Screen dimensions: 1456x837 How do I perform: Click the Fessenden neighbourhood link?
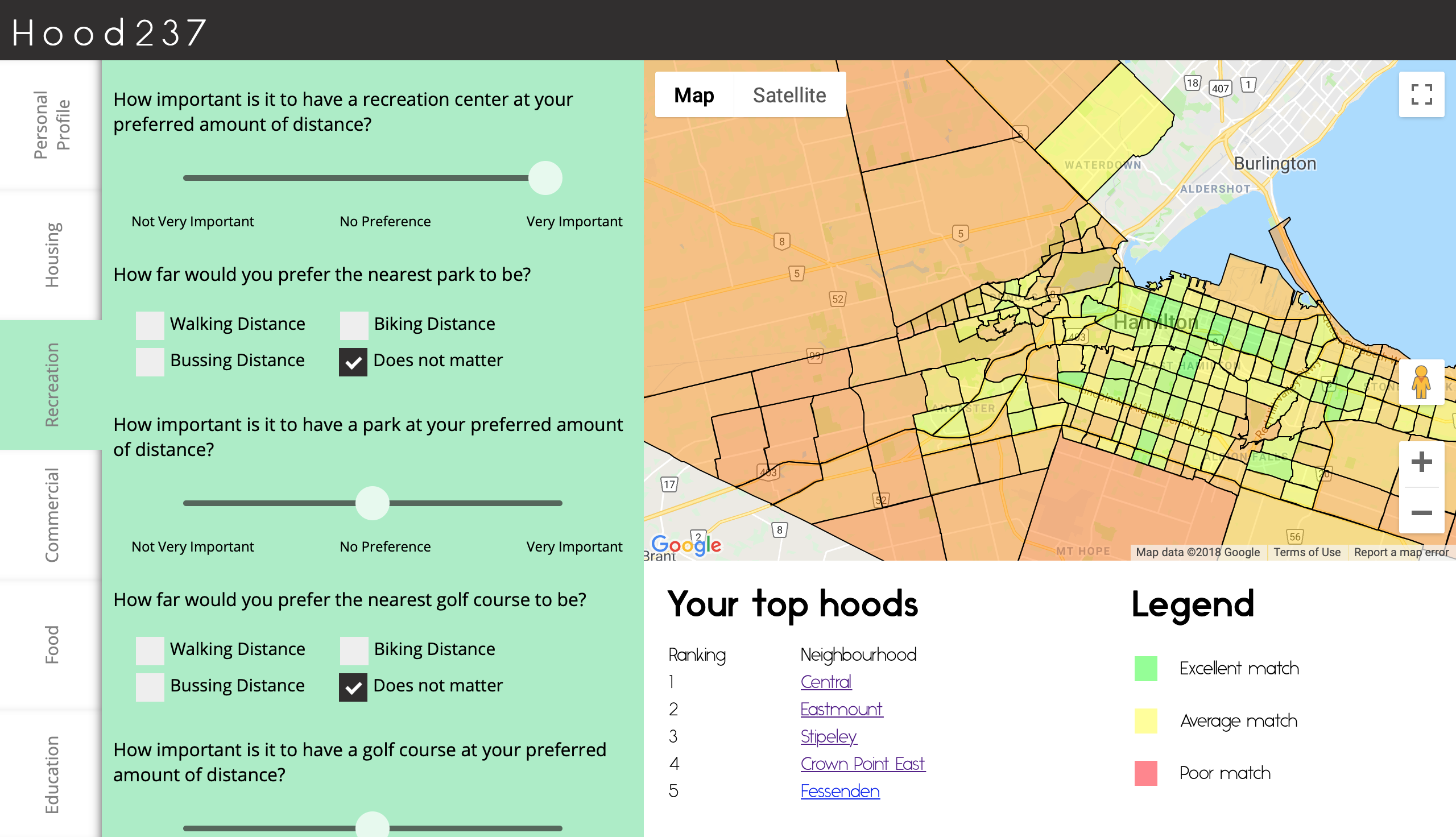839,791
